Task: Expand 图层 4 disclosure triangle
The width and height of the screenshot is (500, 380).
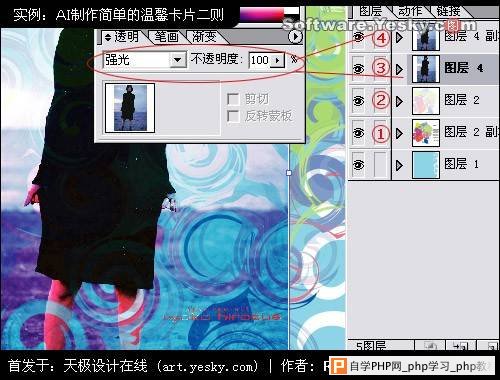Action: [399, 69]
